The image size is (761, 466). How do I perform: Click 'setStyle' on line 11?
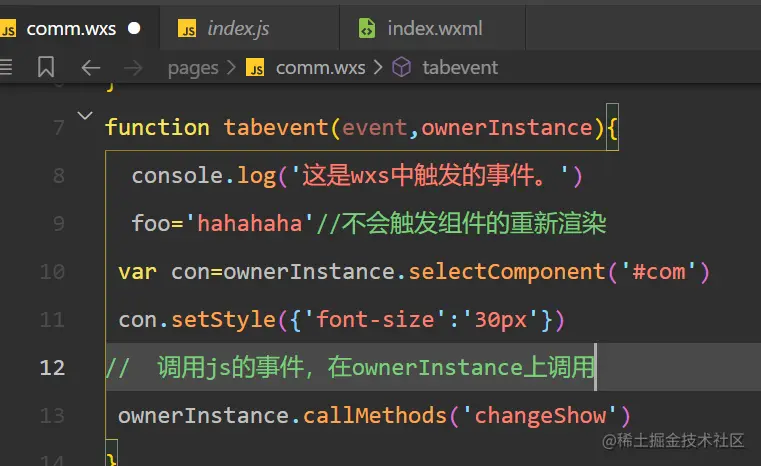coord(224,320)
